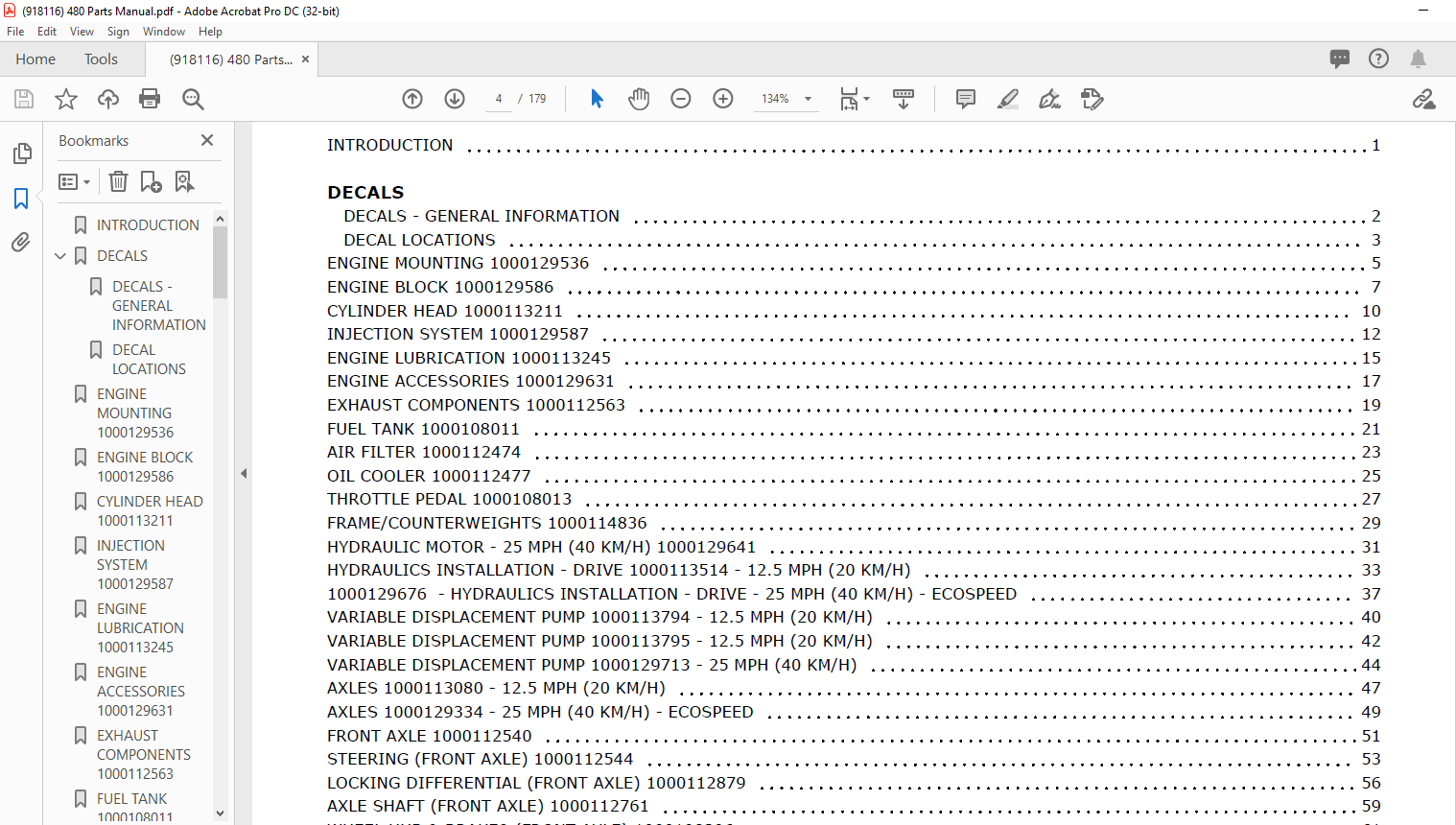
Task: Toggle read mode scrolling icon
Action: pos(904,99)
